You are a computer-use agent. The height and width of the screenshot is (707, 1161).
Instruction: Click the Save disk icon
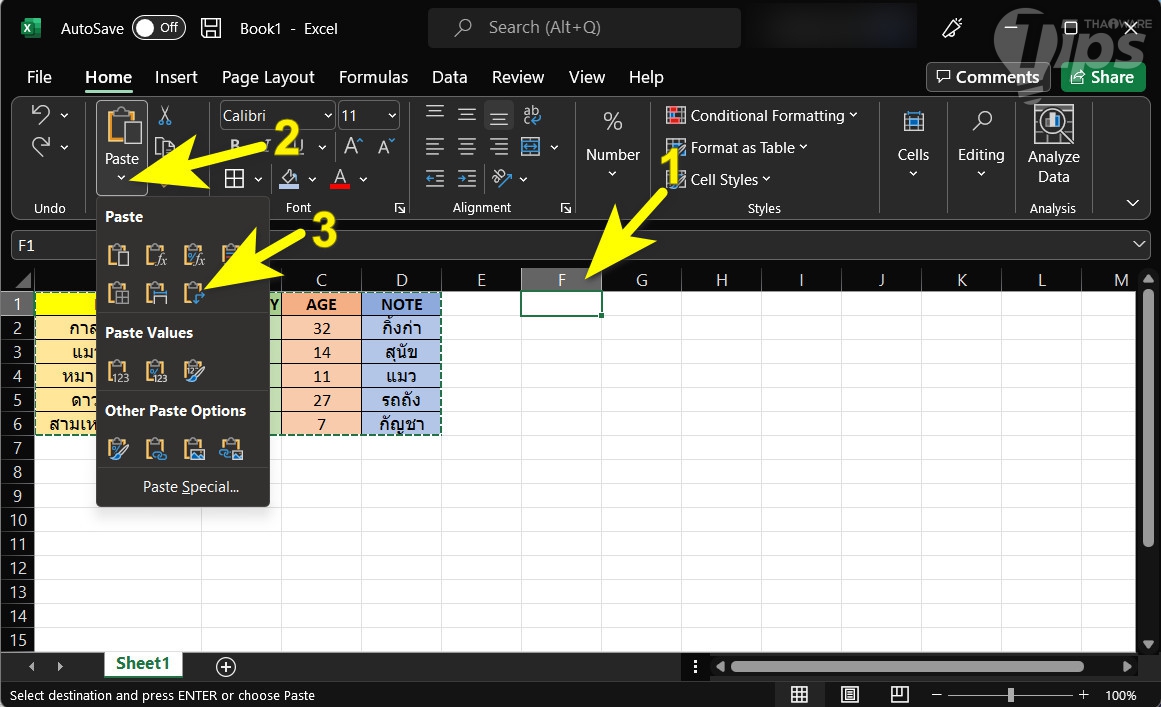(211, 28)
